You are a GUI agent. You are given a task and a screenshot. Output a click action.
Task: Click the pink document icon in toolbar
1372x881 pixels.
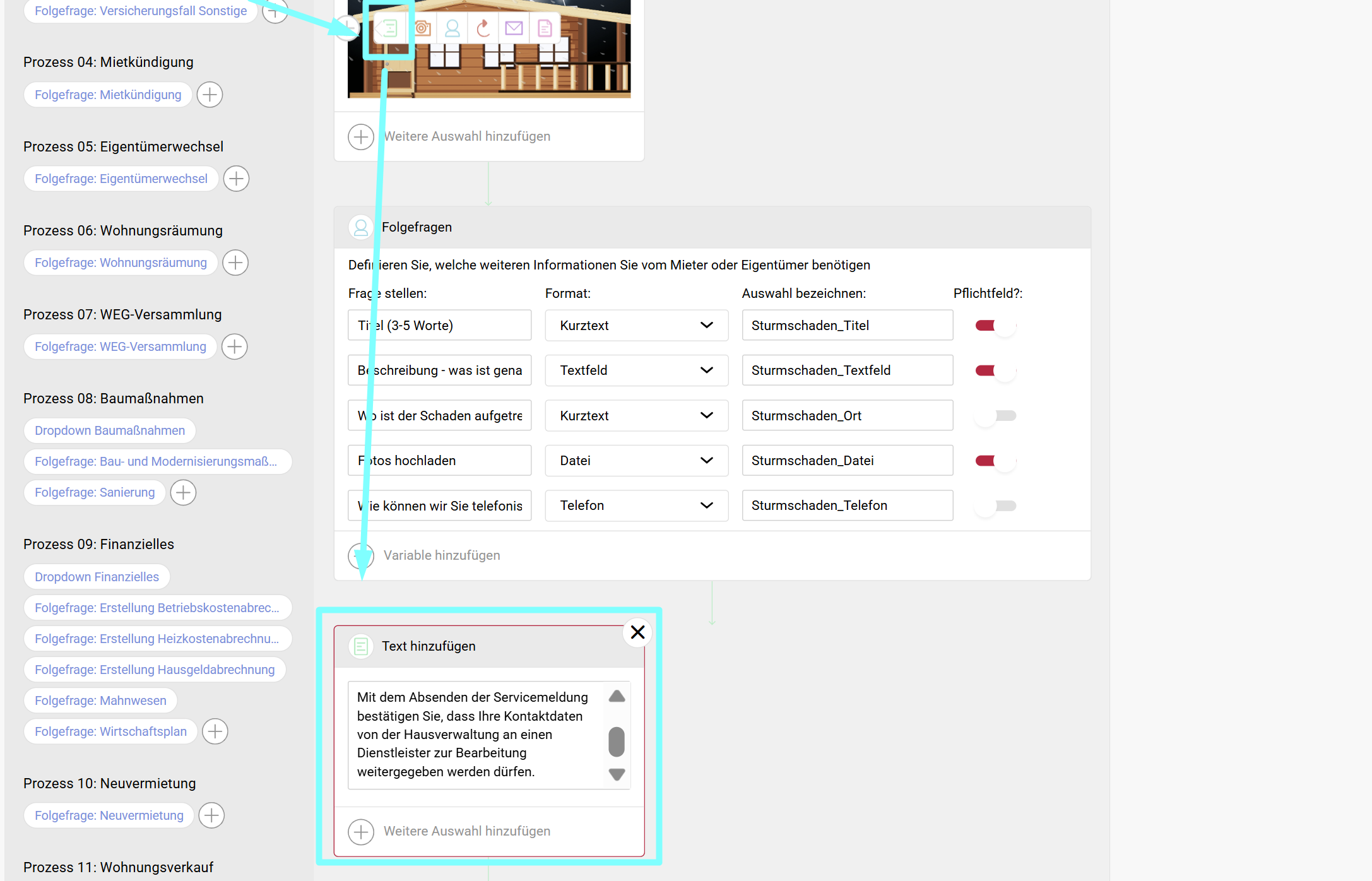point(545,28)
